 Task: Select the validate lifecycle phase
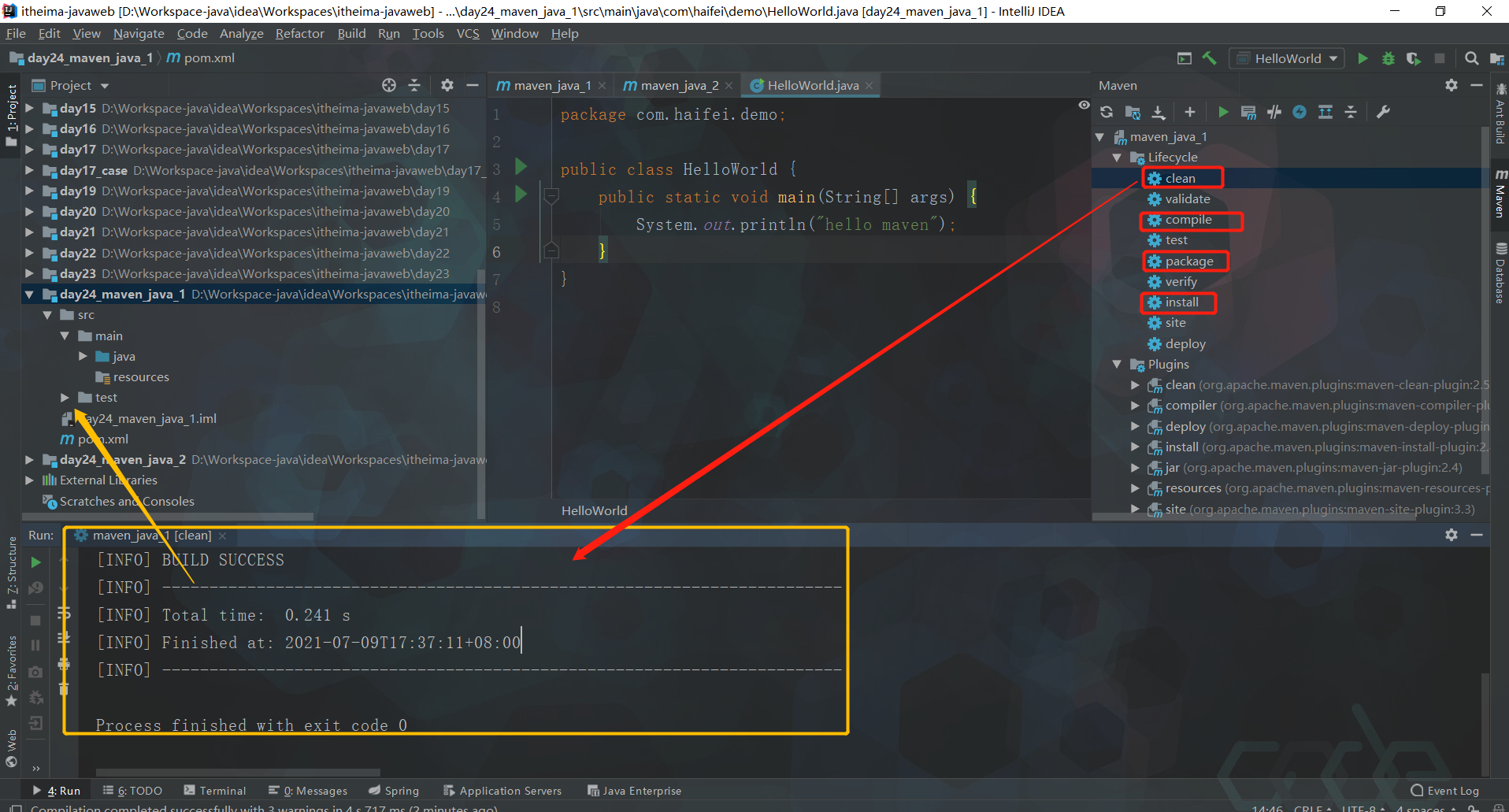[x=1187, y=199]
